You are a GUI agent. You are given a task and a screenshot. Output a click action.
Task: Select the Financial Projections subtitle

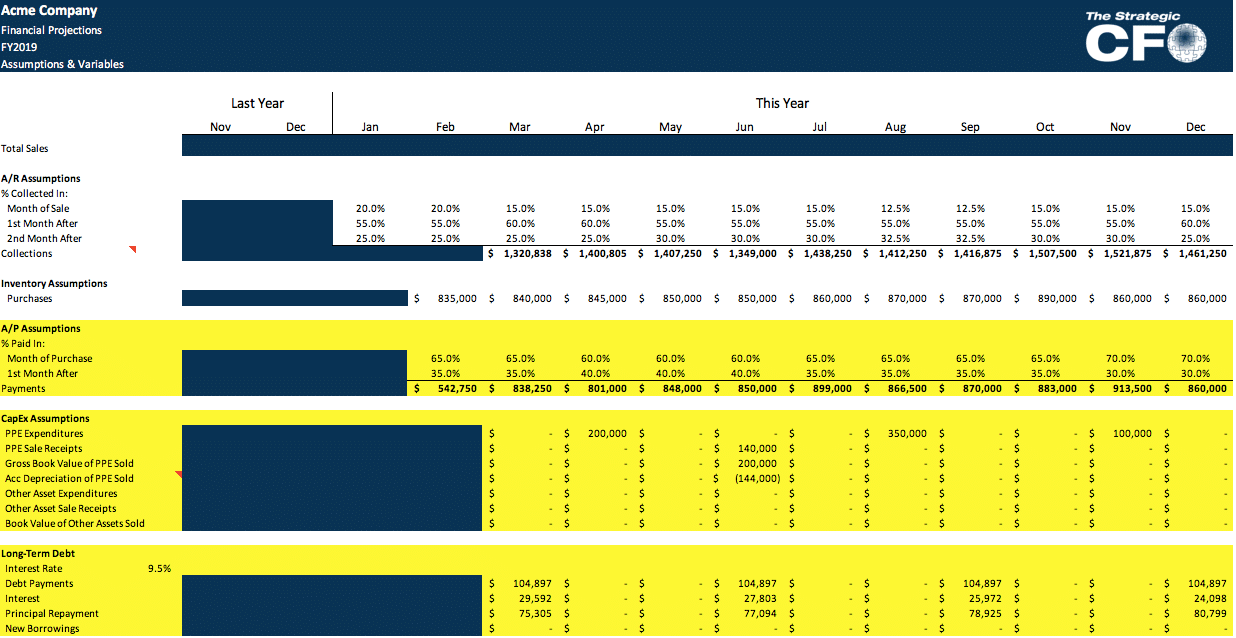51,30
